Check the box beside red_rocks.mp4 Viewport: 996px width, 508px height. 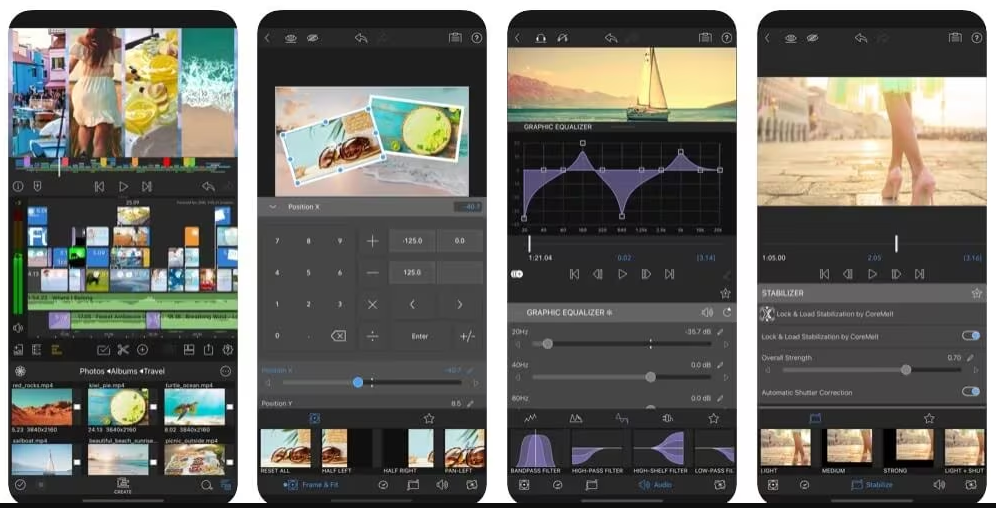click(x=78, y=407)
